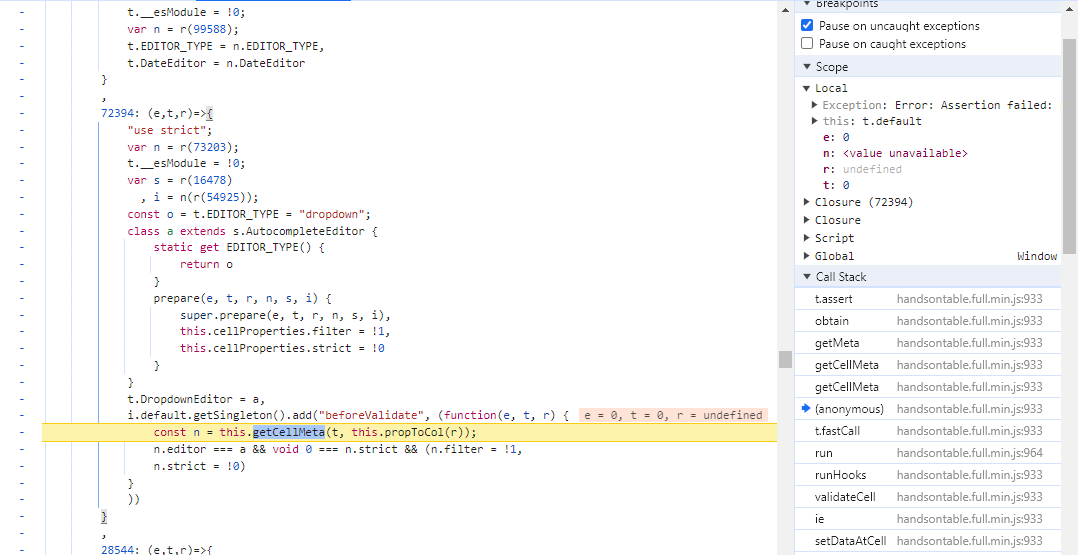Click the closing bracket below the )) line
Screen dimensions: 1078x555
click(x=104, y=516)
